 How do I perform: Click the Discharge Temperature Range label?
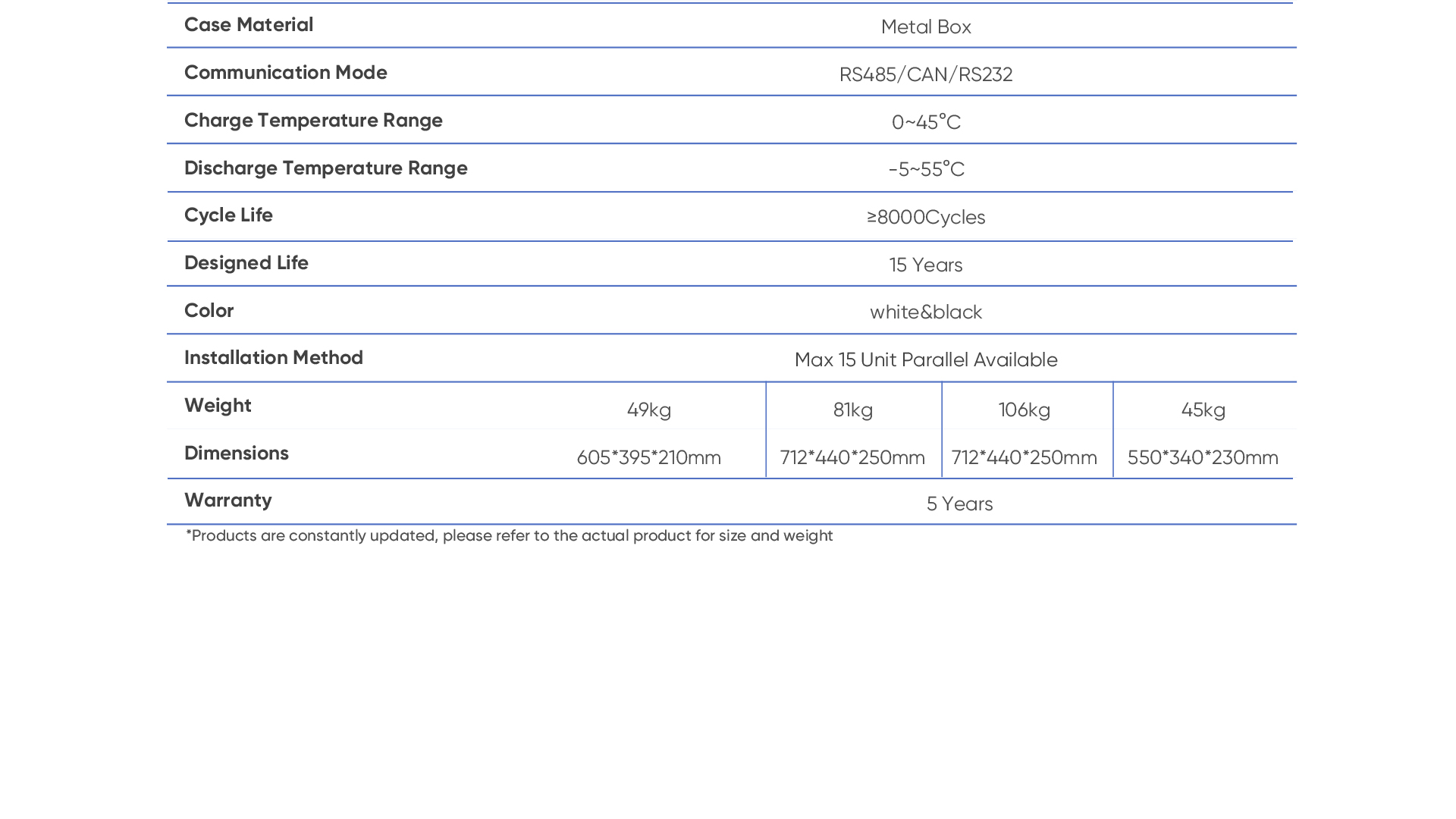pyautogui.click(x=326, y=168)
